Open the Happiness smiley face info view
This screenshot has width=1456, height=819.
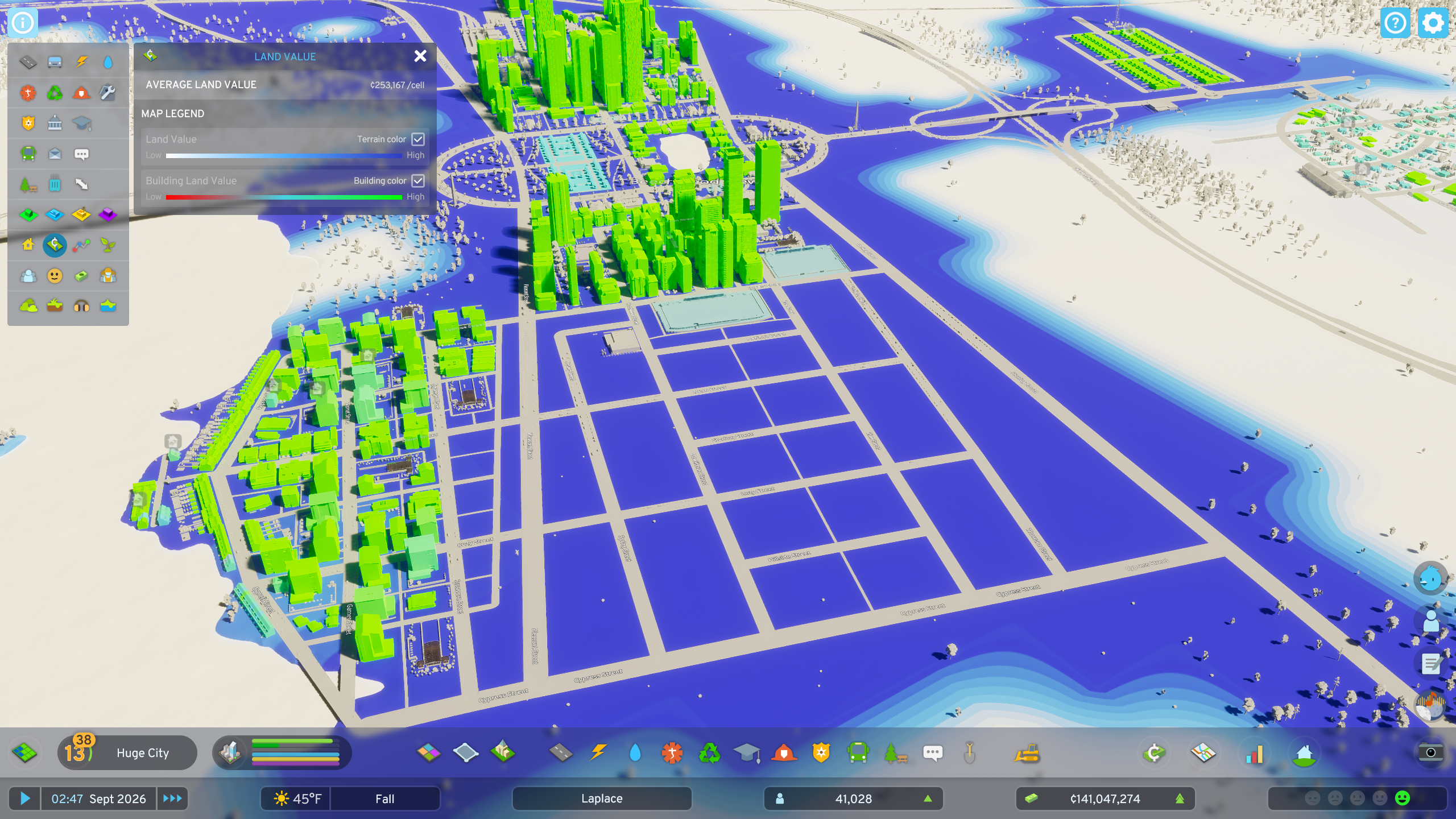click(x=55, y=276)
